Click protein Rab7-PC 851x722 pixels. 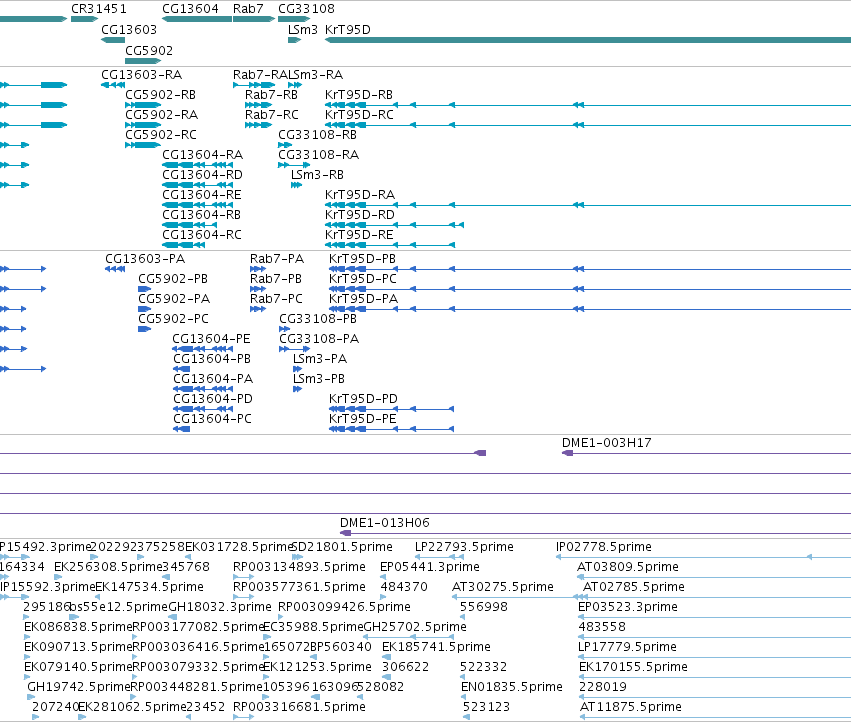pos(276,299)
